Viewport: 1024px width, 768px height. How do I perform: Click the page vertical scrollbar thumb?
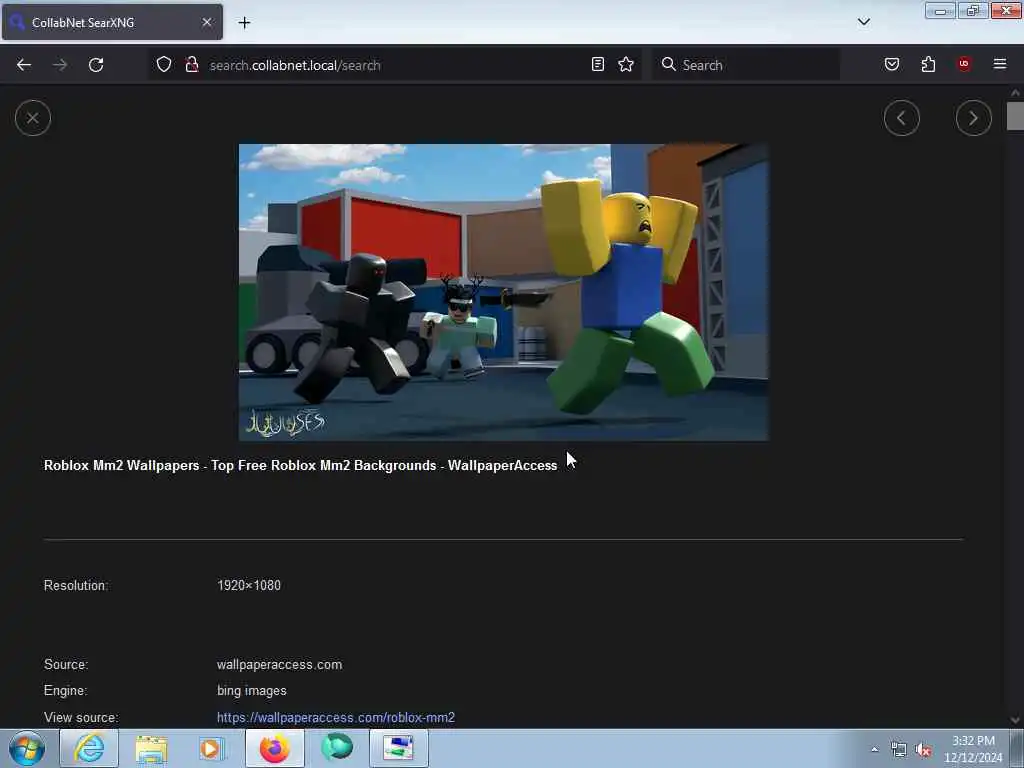[x=1015, y=116]
